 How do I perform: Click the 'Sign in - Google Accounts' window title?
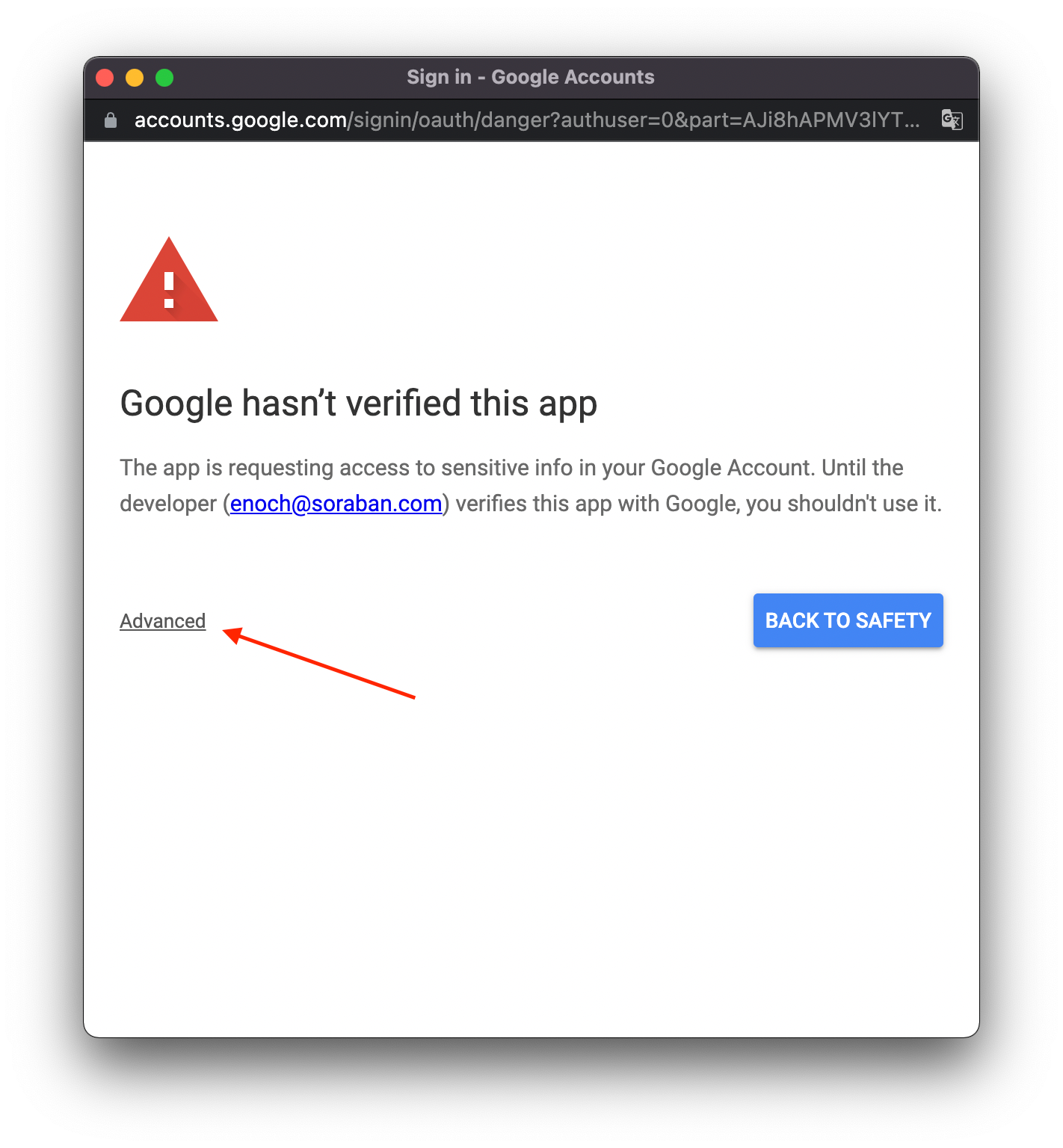point(531,77)
